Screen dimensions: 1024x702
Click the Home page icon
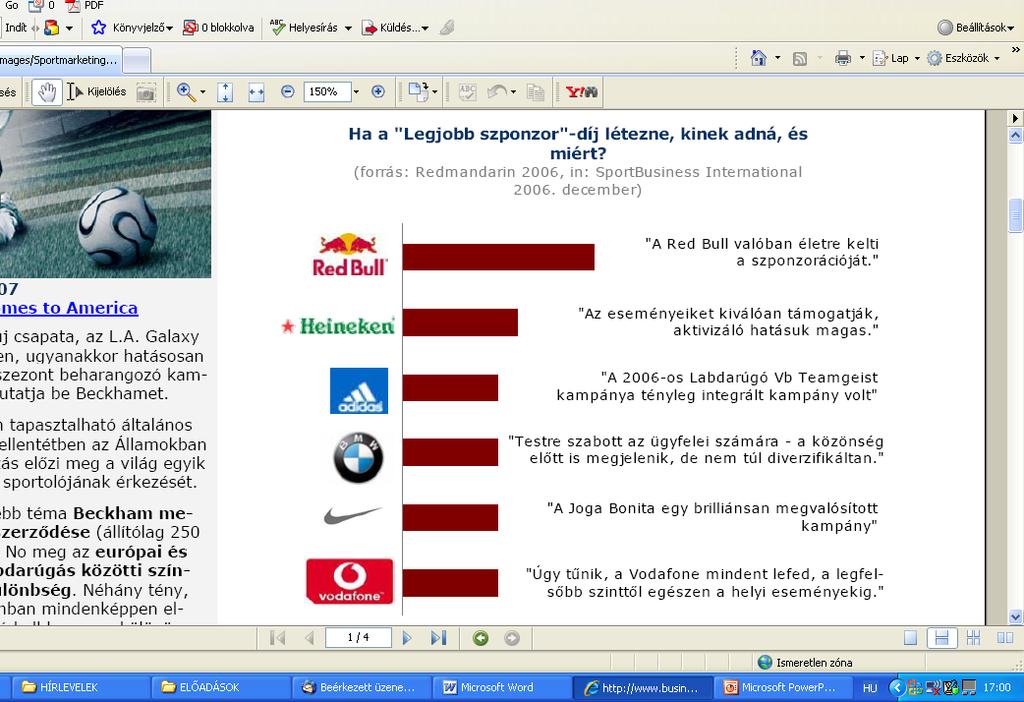tap(758, 58)
